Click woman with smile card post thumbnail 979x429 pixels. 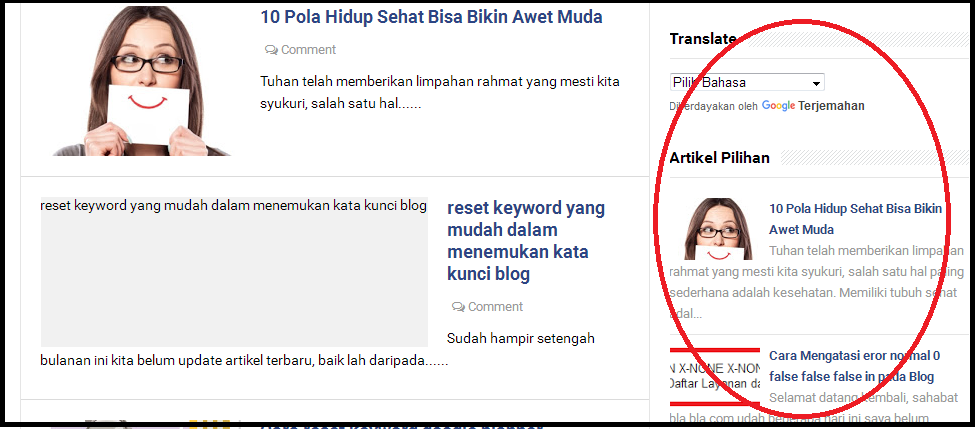[142, 81]
